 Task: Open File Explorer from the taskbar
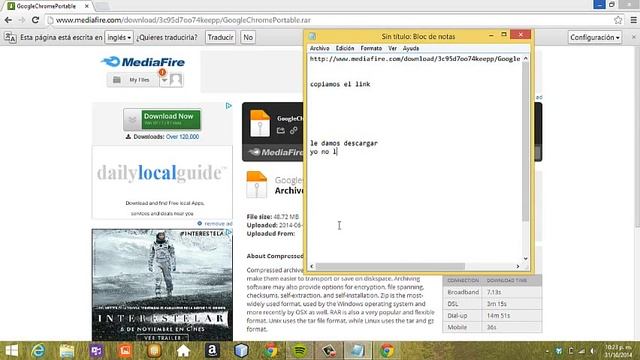(67, 351)
